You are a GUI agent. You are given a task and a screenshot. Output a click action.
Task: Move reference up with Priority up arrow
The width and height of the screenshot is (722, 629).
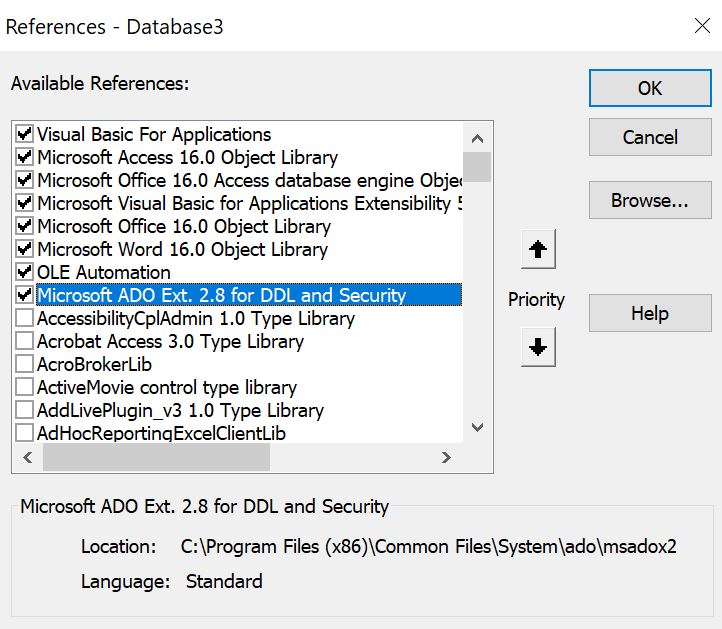pyautogui.click(x=538, y=249)
